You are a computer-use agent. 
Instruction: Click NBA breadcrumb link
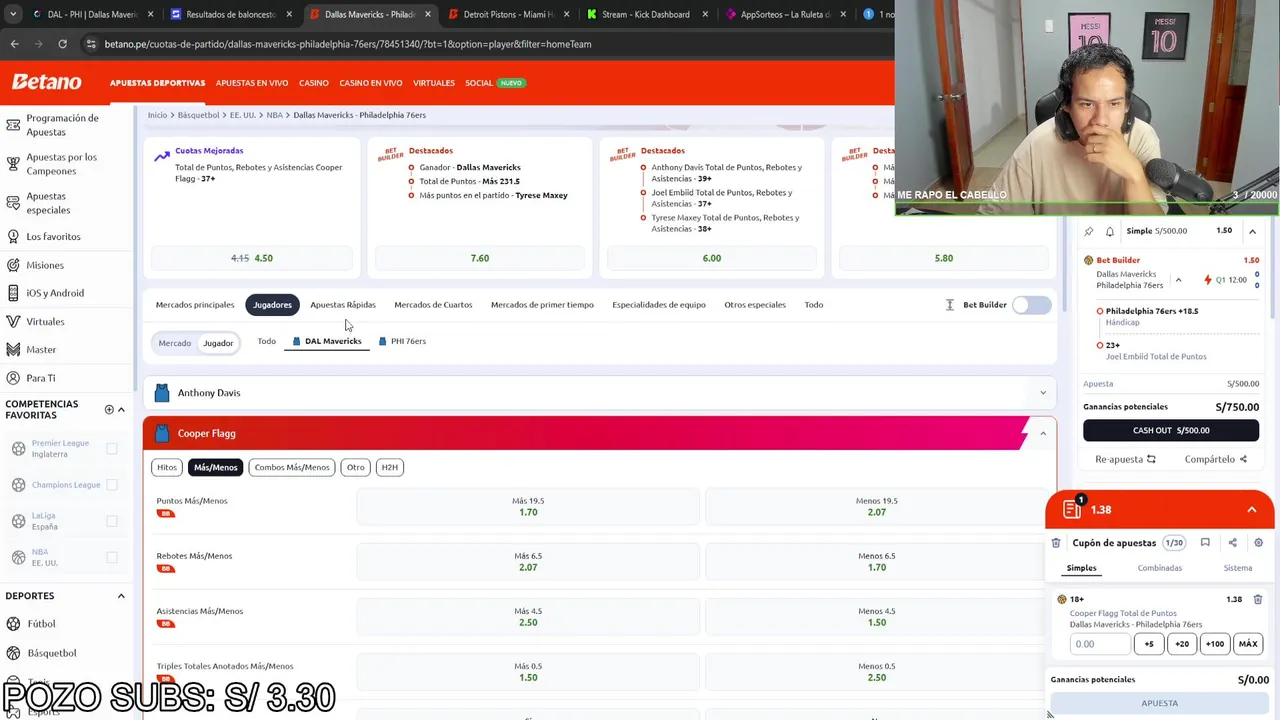coord(274,115)
